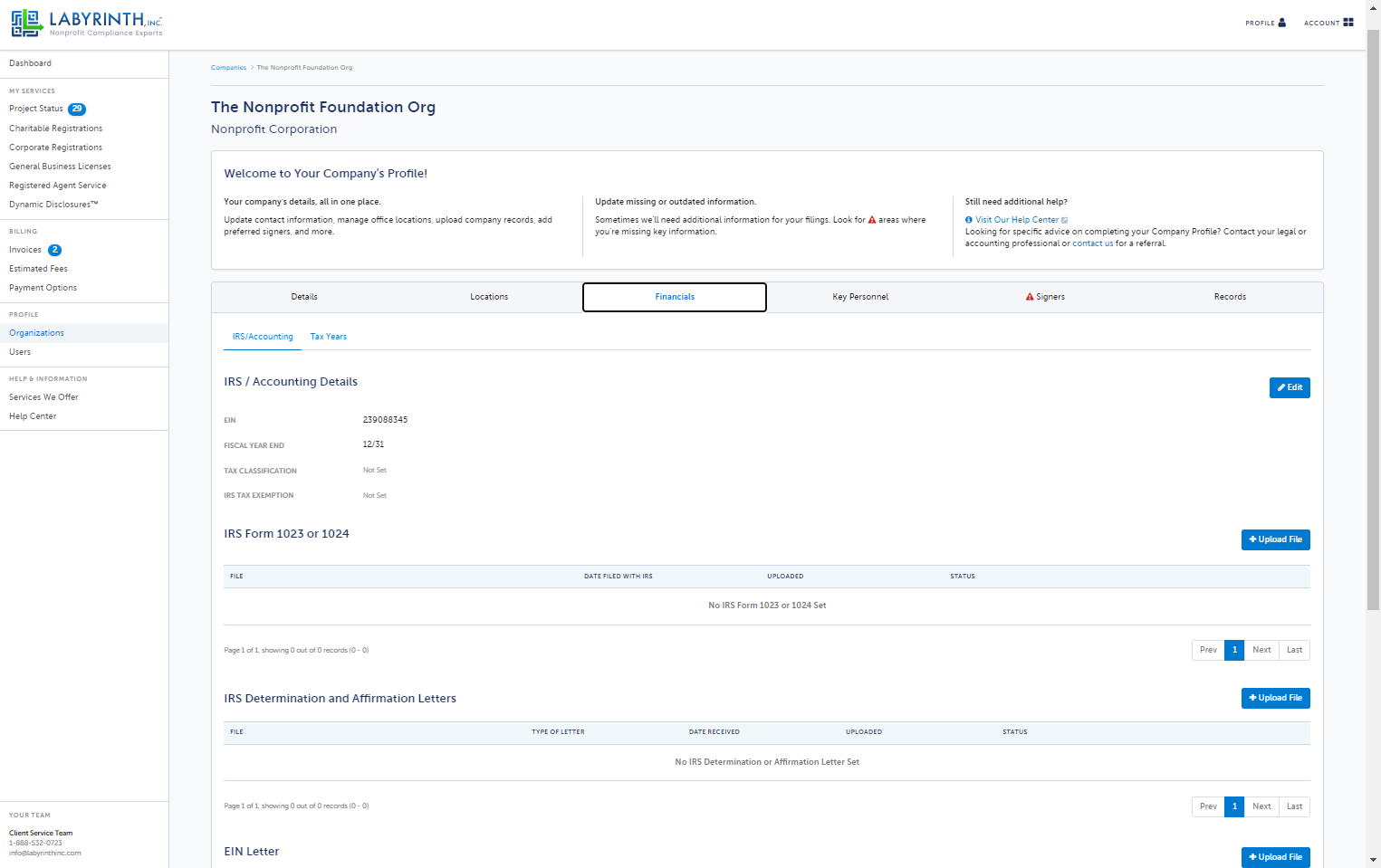Open Corporate Registrations

click(x=56, y=148)
